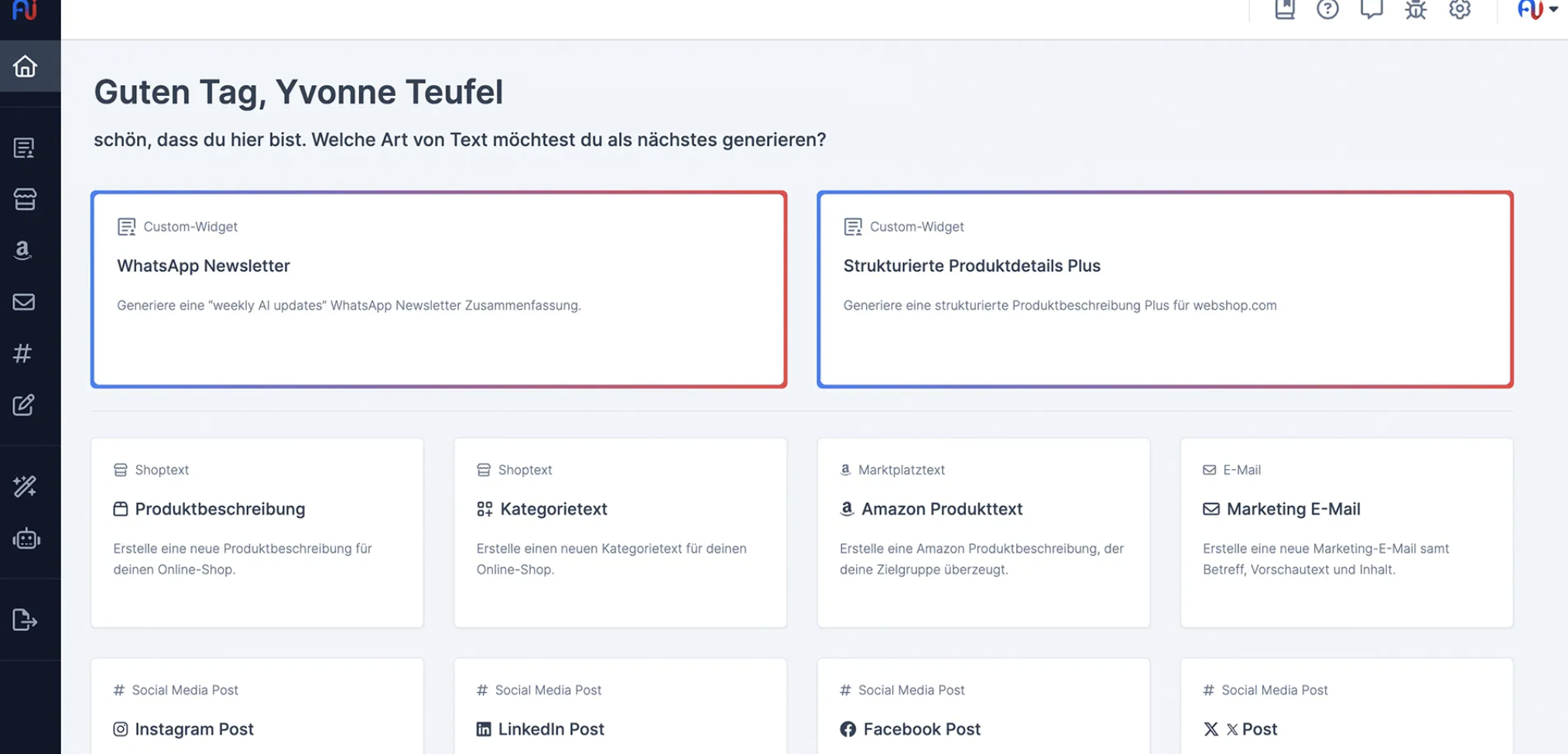The width and height of the screenshot is (1568, 754).
Task: Select the Home icon in the sidebar
Action: pyautogui.click(x=26, y=67)
